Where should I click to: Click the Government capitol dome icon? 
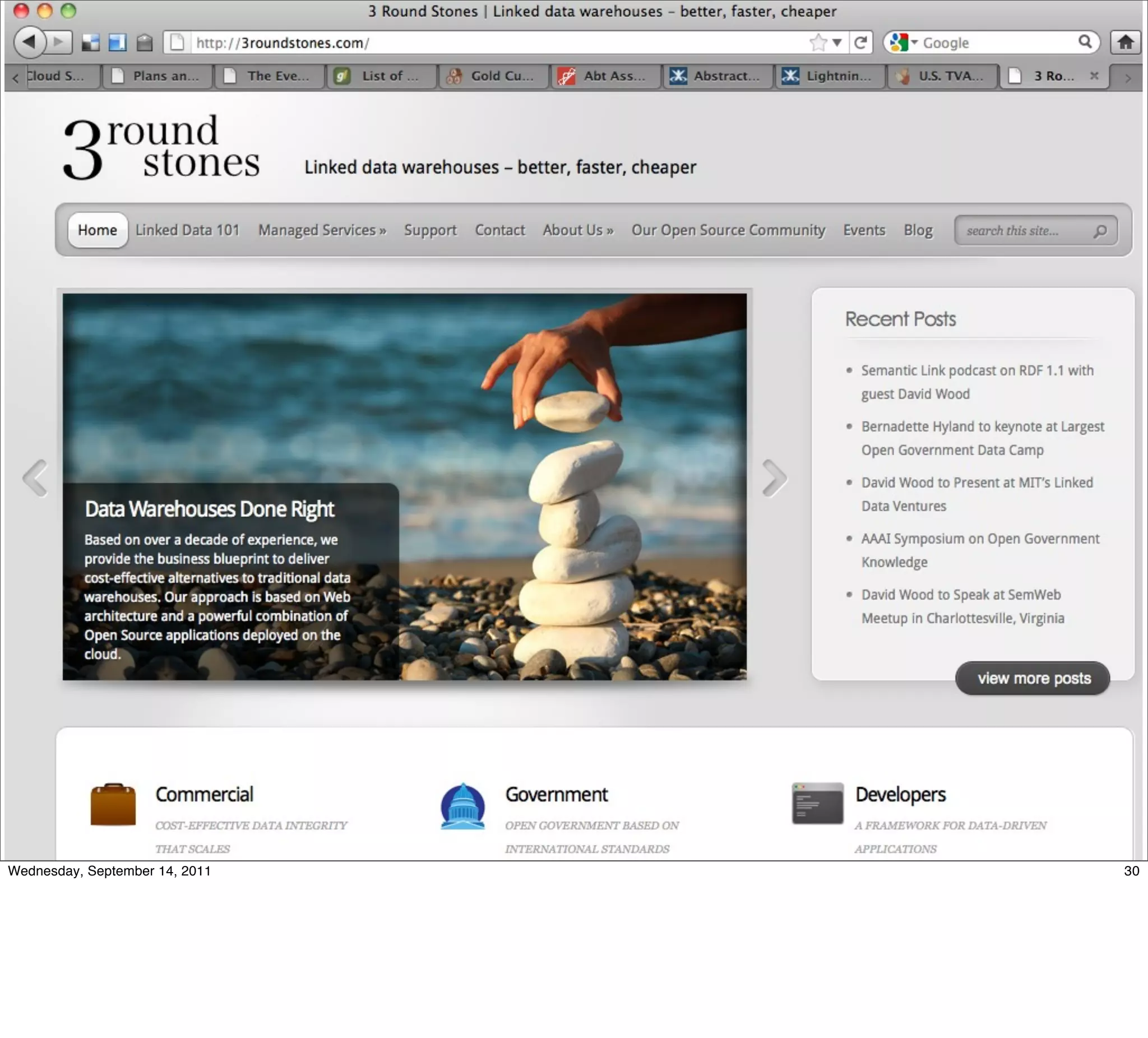462,806
